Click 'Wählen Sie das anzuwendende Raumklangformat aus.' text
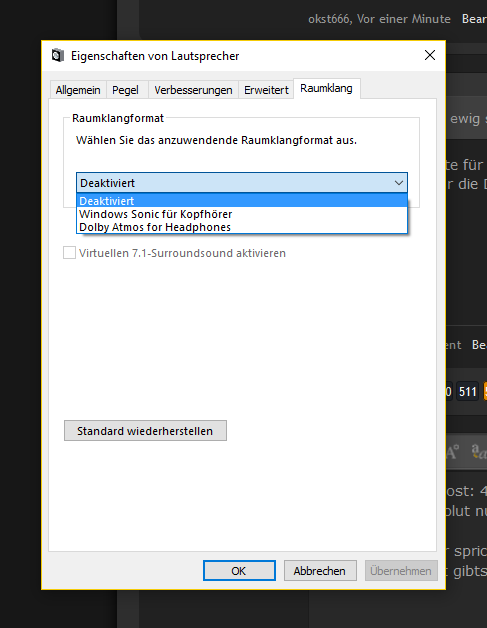487x628 pixels. [x=216, y=140]
